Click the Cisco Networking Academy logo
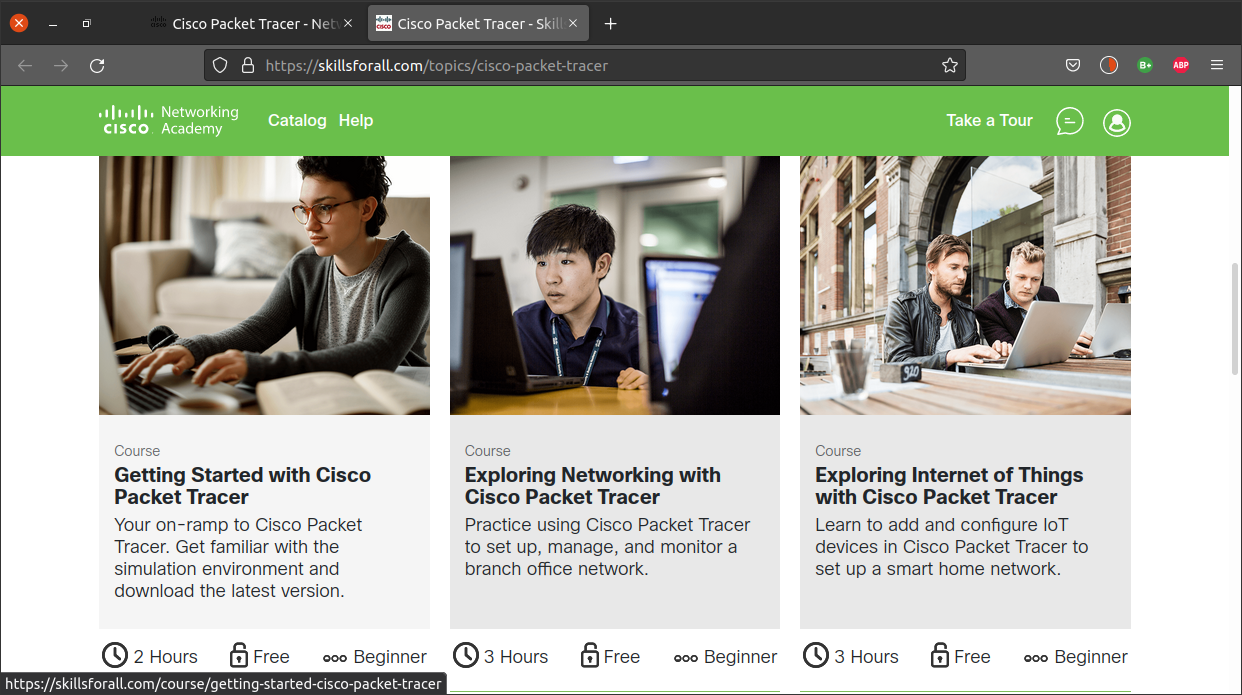Image resolution: width=1242 pixels, height=695 pixels. 169,120
